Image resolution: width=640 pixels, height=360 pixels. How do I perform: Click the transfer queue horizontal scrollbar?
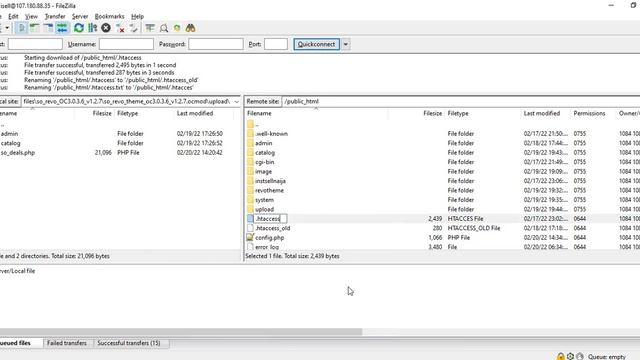pos(181,332)
